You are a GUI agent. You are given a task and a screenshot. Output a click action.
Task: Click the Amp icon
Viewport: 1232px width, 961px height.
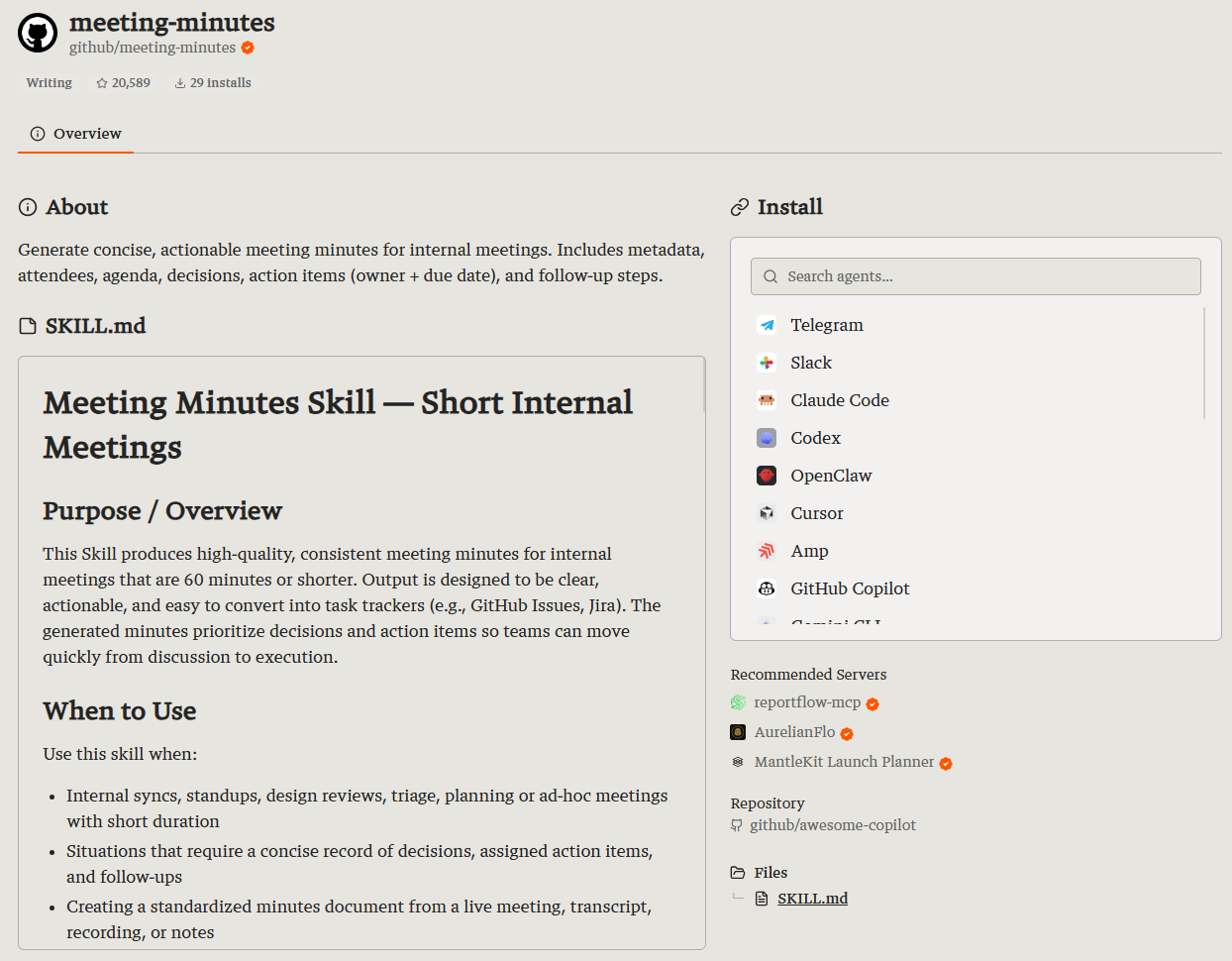[767, 551]
